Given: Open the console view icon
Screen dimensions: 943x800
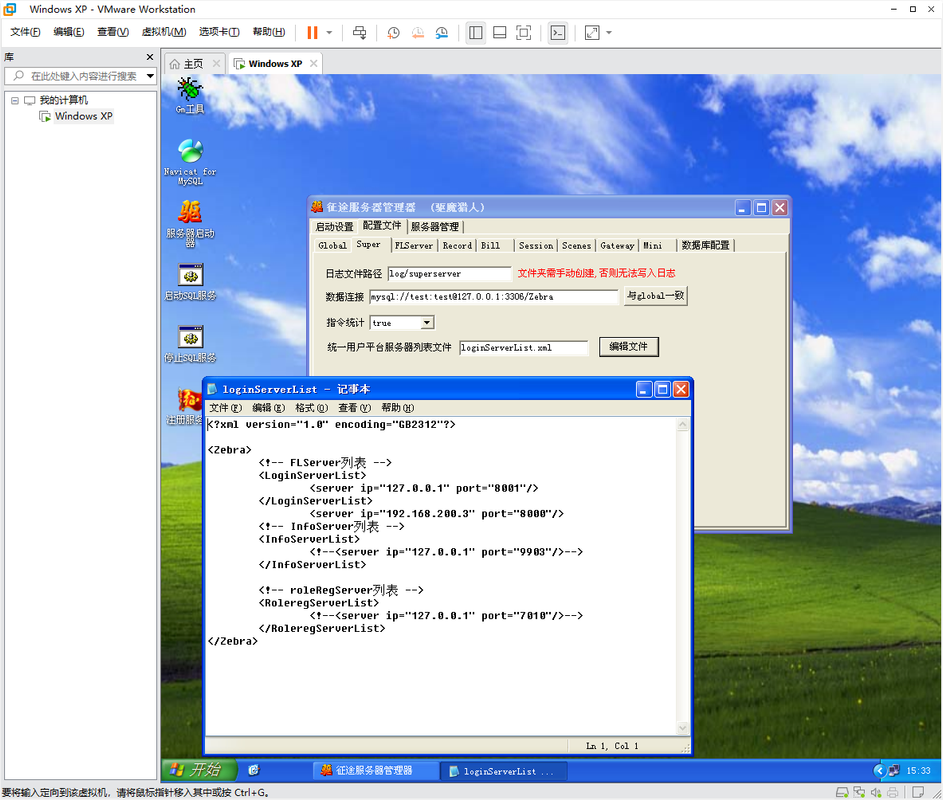Looking at the screenshot, I should [558, 32].
